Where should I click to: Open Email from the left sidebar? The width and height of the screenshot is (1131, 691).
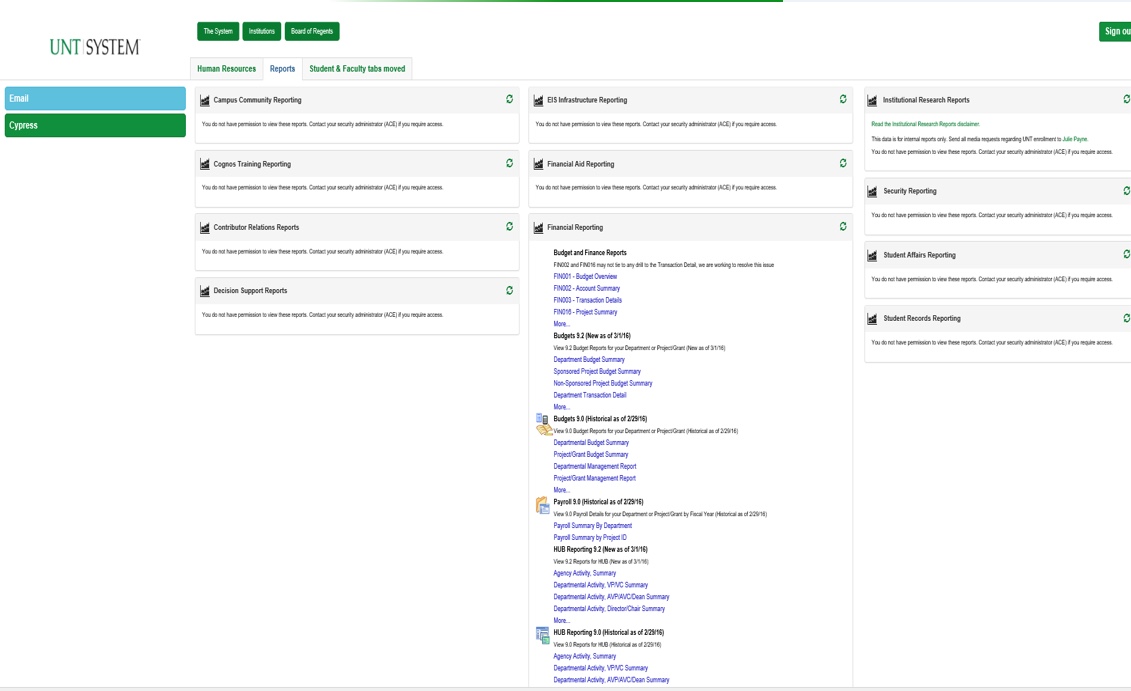click(x=95, y=98)
